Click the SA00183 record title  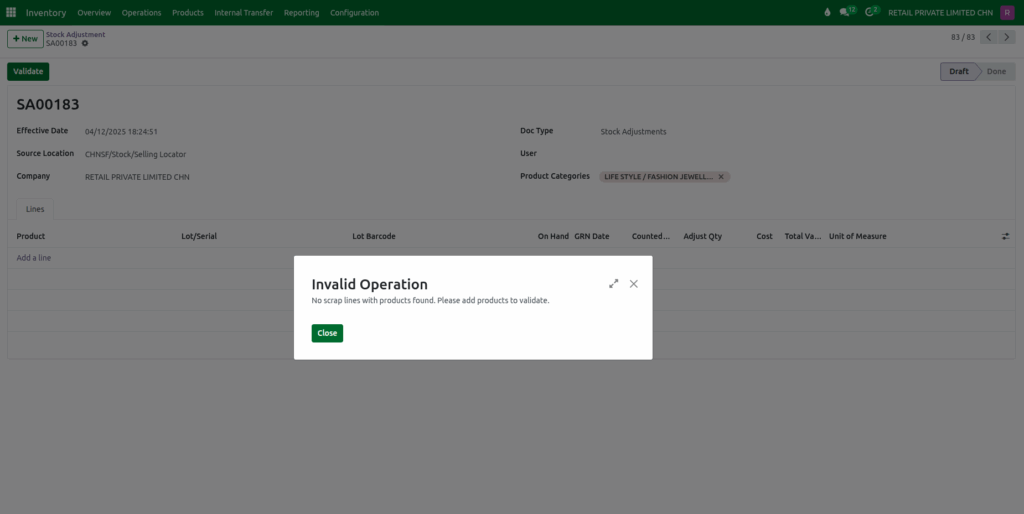coord(48,104)
